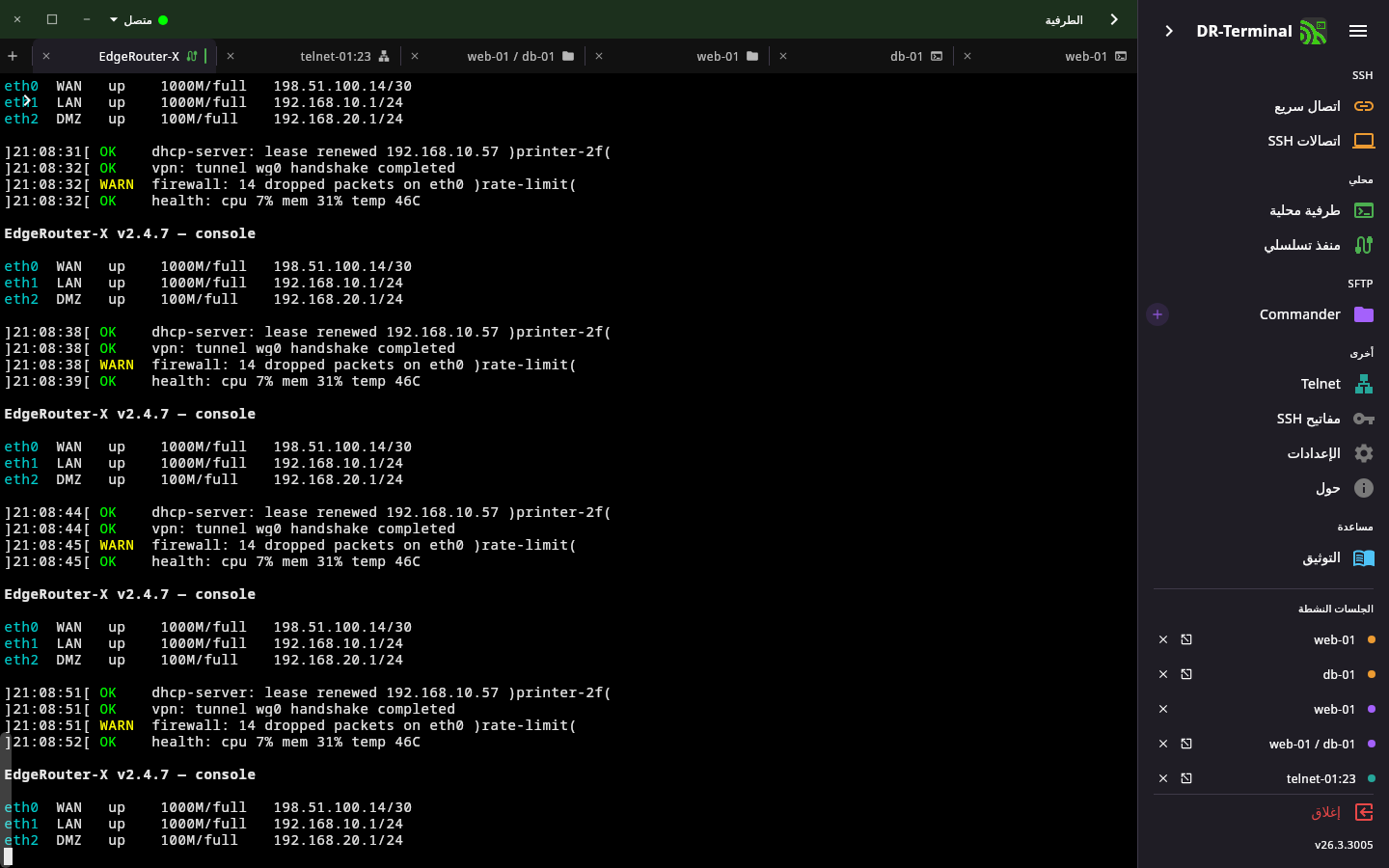Image resolution: width=1389 pixels, height=868 pixels.
Task: Add a new tab with plus
Action: tap(13, 56)
